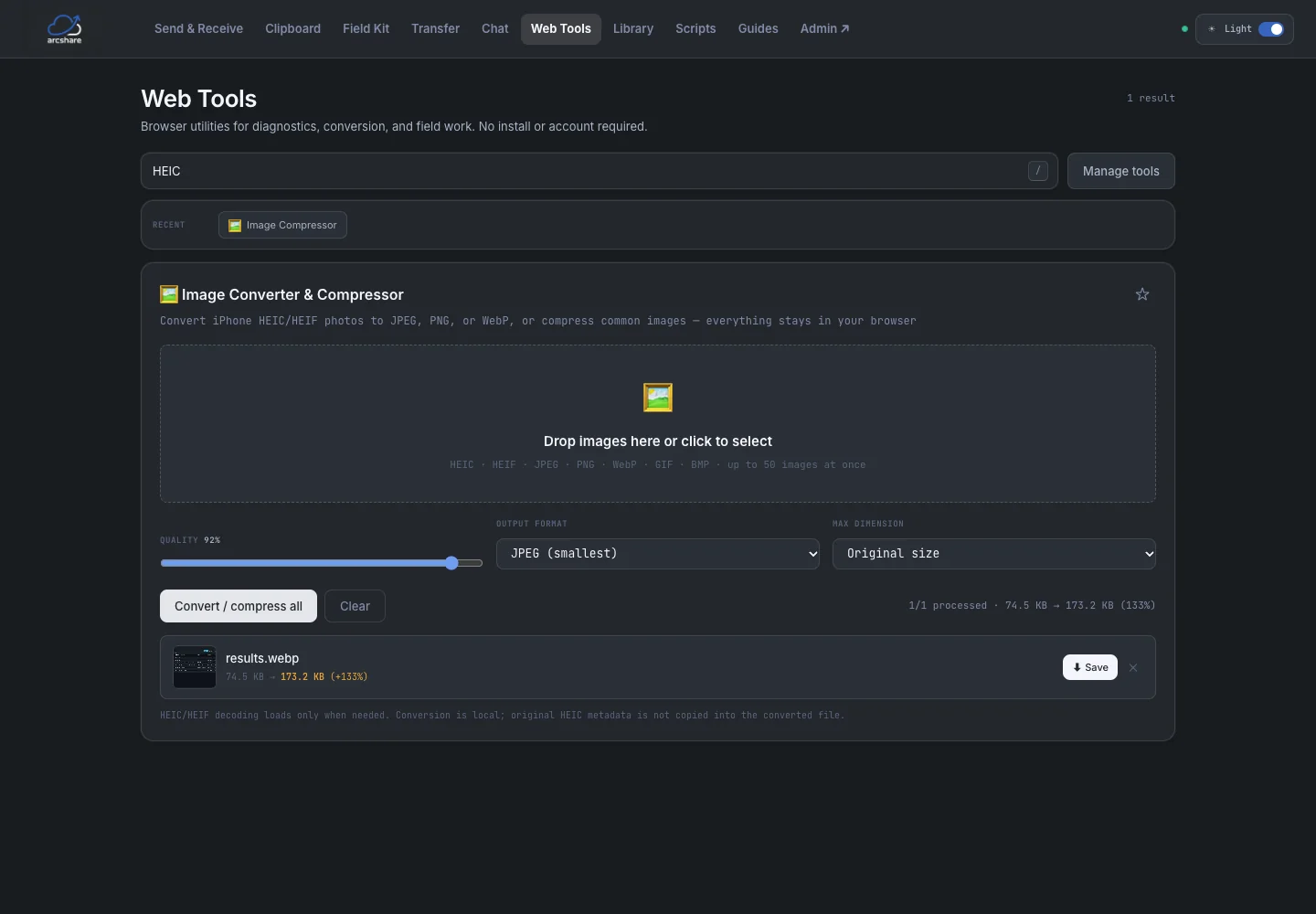
Task: Click the results.webp thumbnail preview
Action: [x=195, y=667]
